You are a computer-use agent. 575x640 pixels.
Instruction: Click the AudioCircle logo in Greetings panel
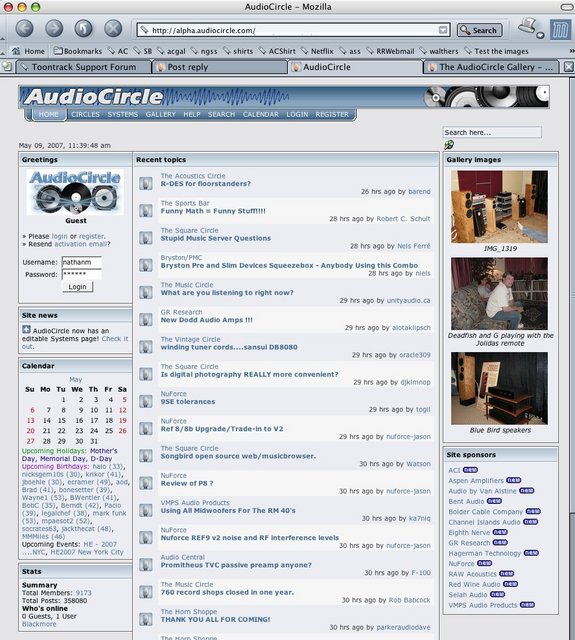pyautogui.click(x=75, y=192)
